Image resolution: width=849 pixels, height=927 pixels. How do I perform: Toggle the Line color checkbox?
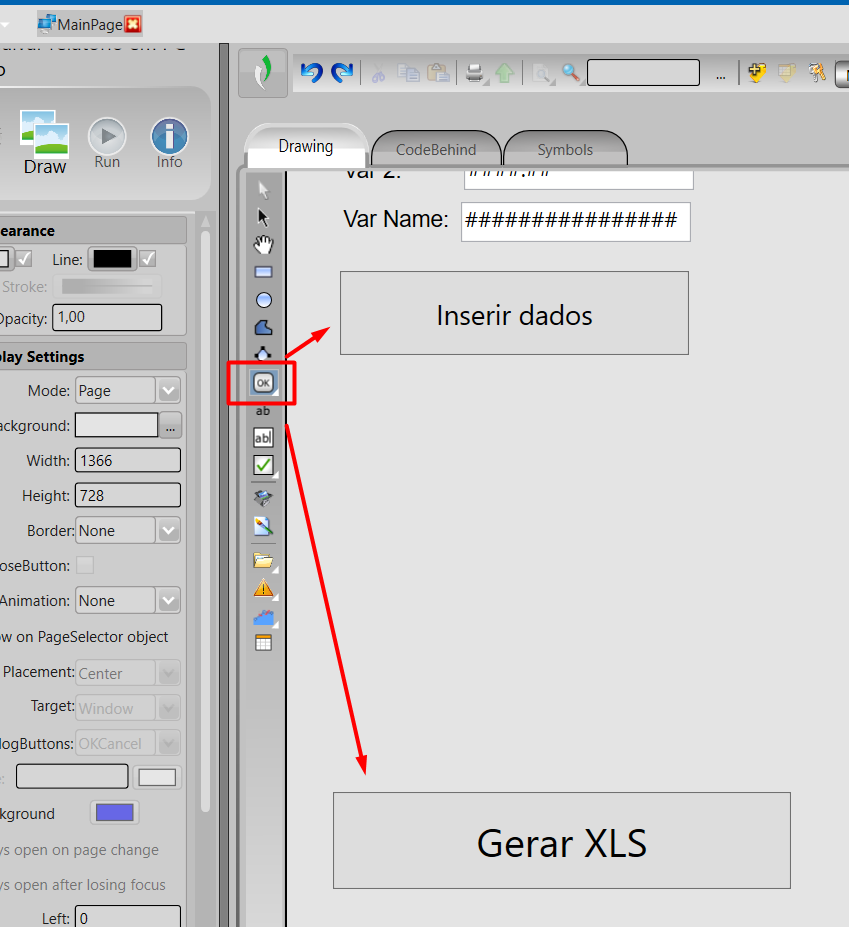(148, 259)
